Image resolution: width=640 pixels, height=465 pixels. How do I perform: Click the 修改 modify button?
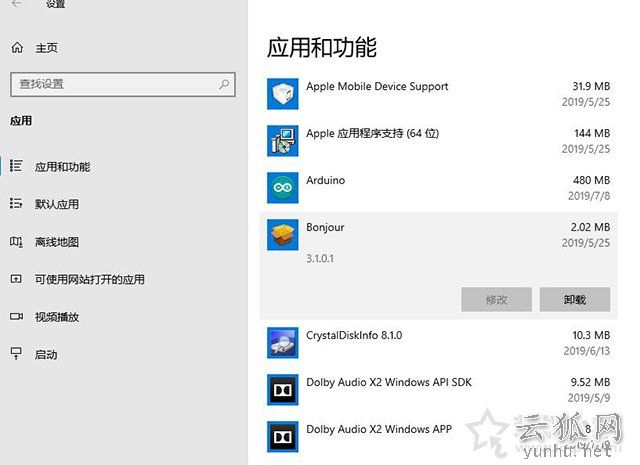[x=496, y=300]
